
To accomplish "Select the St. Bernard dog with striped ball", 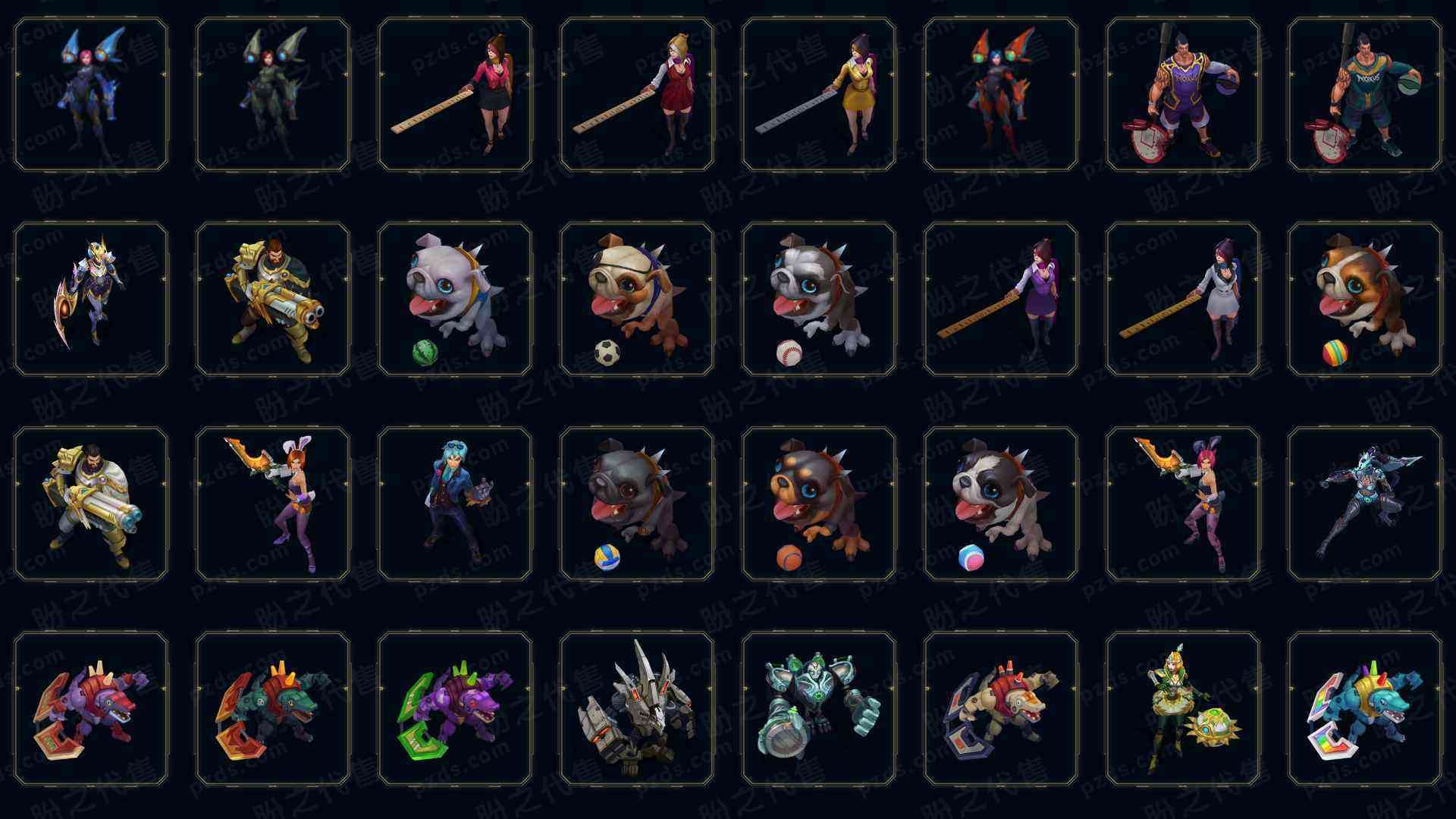I will (1365, 299).
